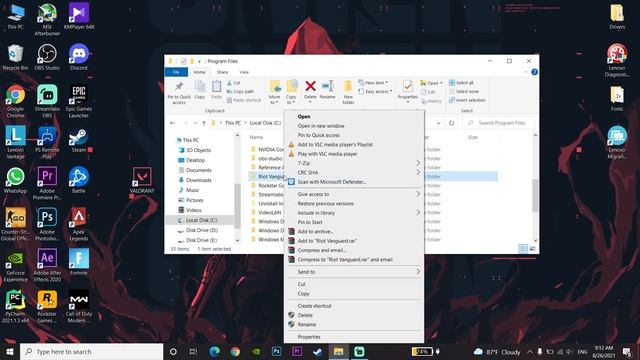Click Rename in the ribbon

[327, 90]
